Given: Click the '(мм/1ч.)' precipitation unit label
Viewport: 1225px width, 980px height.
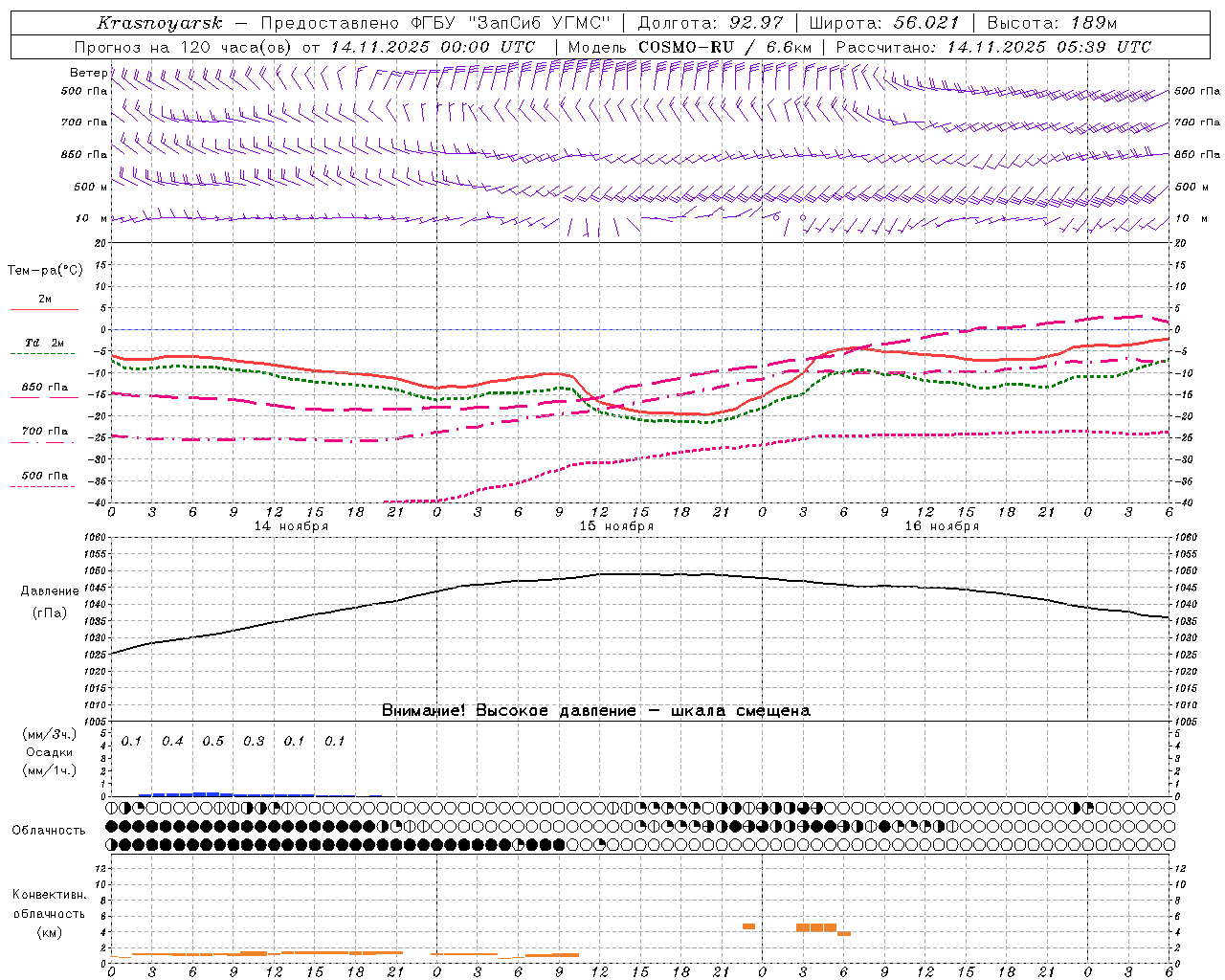Looking at the screenshot, I should click(x=50, y=770).
